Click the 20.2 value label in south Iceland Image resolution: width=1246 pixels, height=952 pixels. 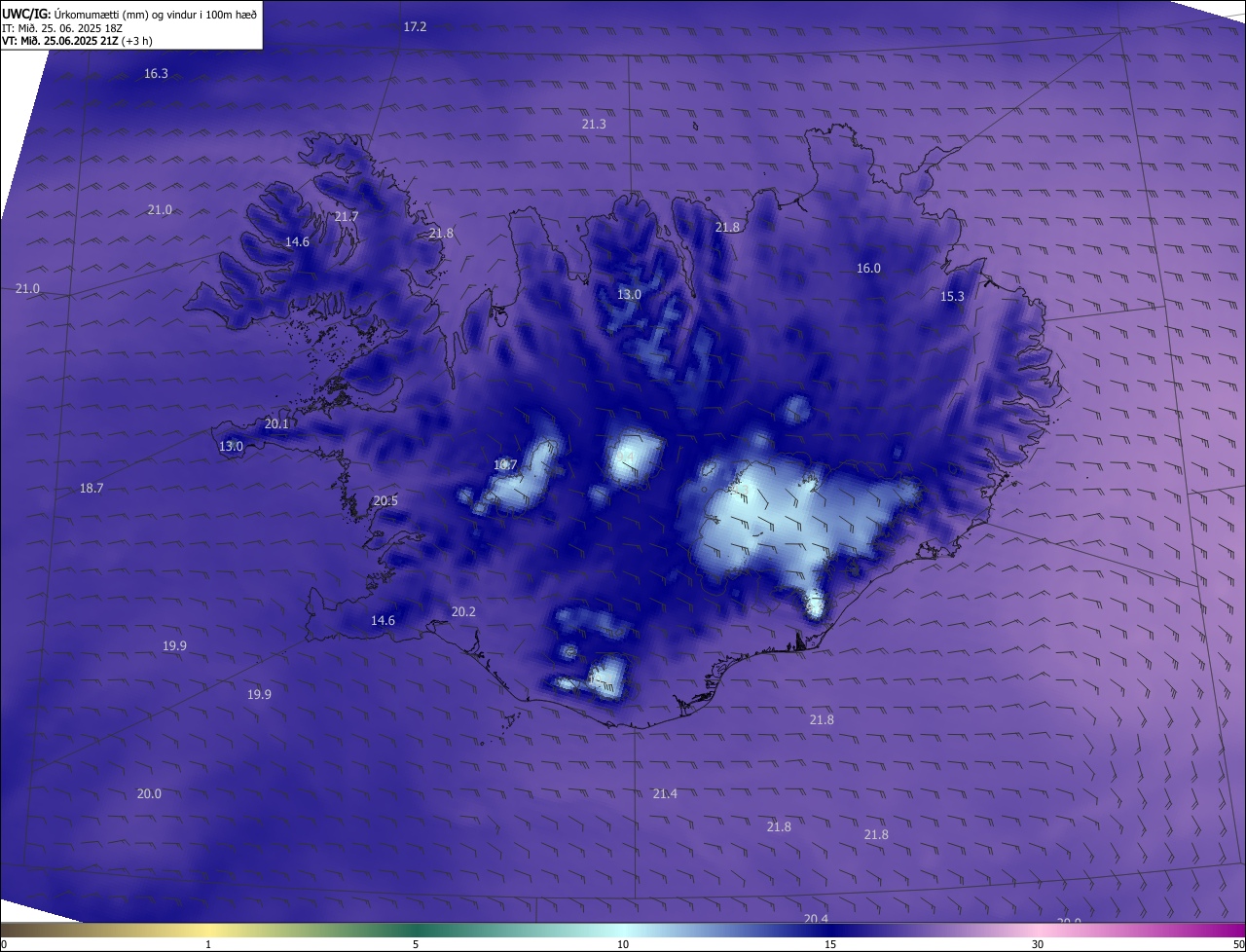pos(463,611)
